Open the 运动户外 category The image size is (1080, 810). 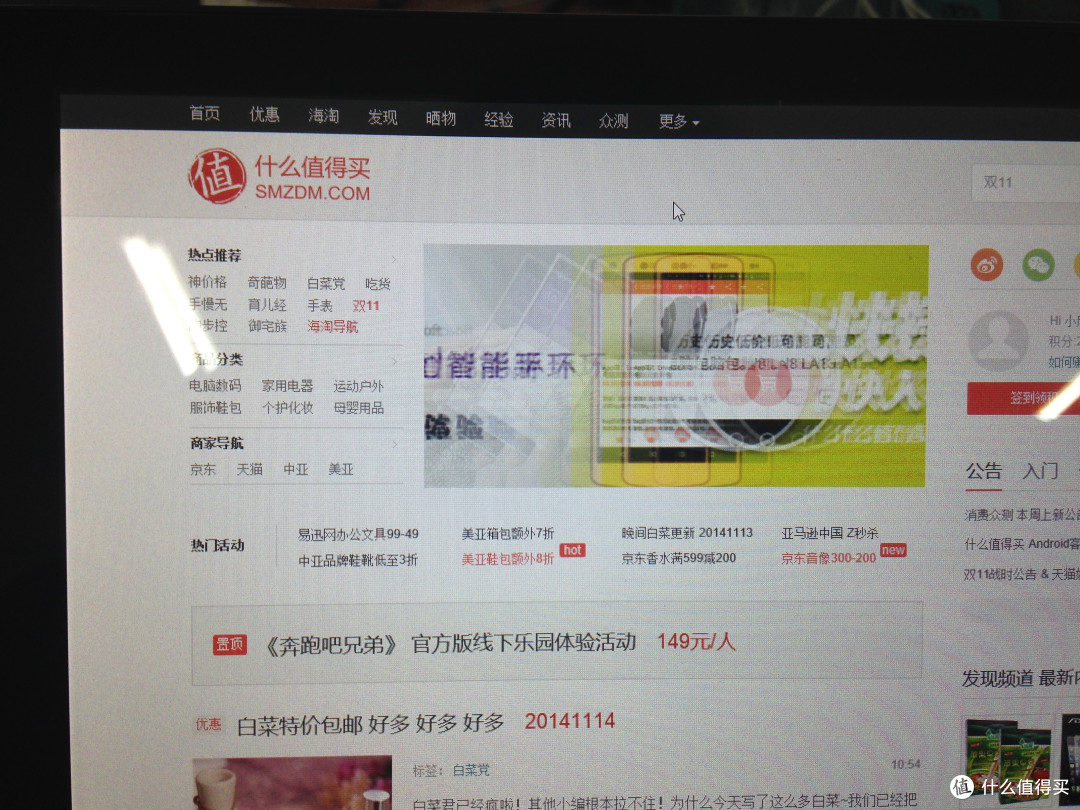[358, 386]
